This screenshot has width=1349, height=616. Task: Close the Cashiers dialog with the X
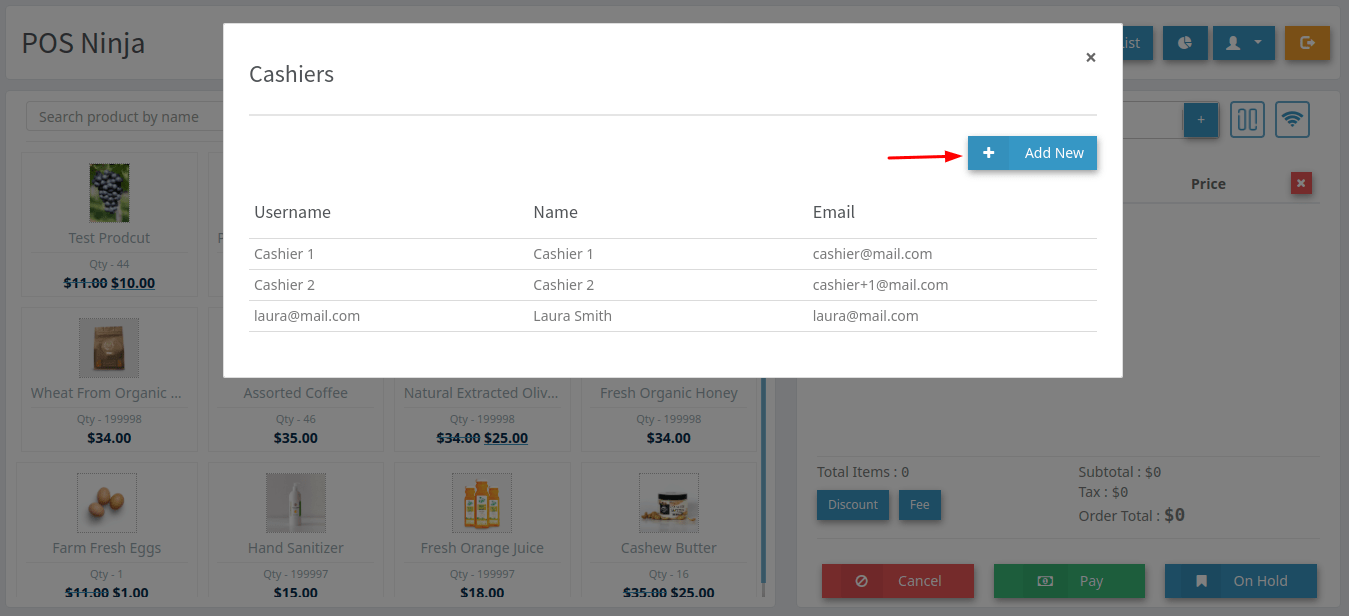[1090, 58]
